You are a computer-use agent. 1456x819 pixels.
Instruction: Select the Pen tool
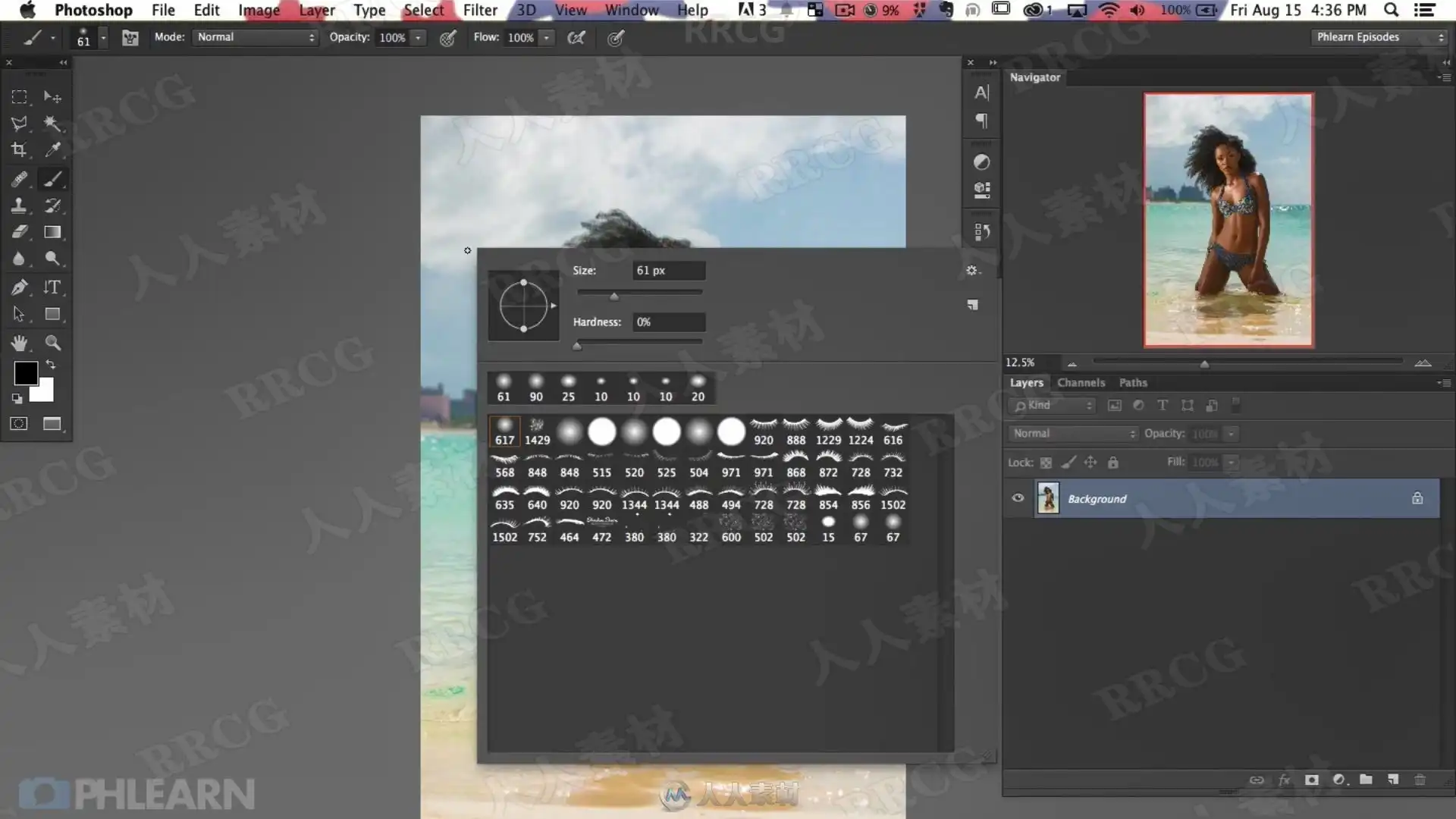(19, 287)
